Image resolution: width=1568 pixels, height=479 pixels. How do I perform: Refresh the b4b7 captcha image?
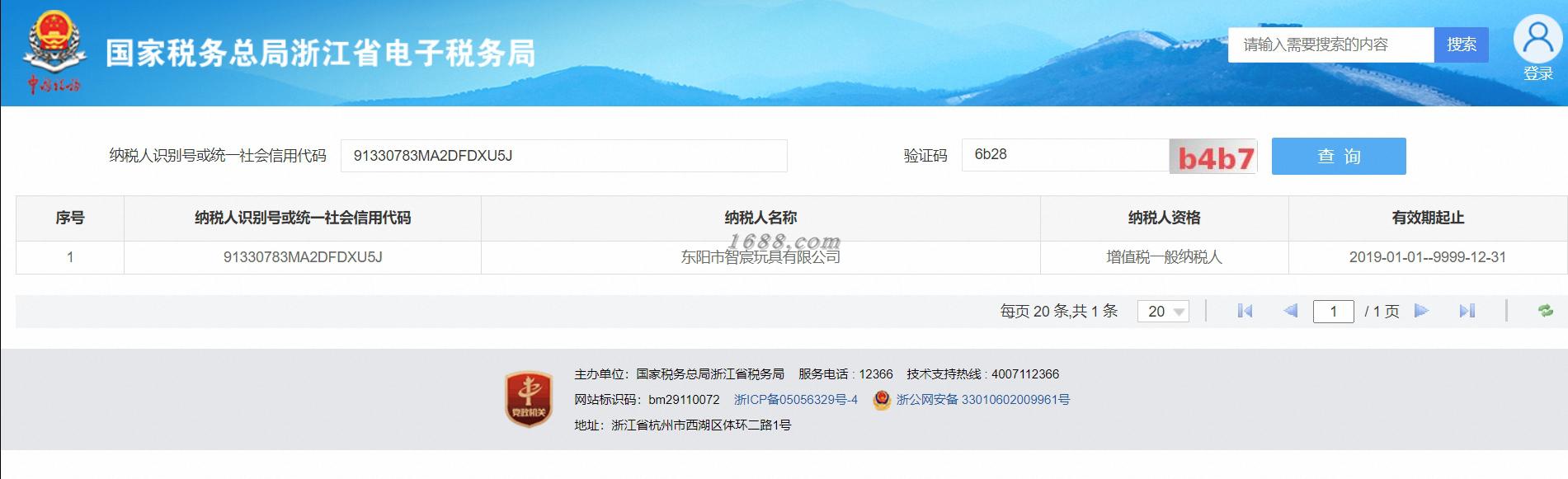(1212, 157)
